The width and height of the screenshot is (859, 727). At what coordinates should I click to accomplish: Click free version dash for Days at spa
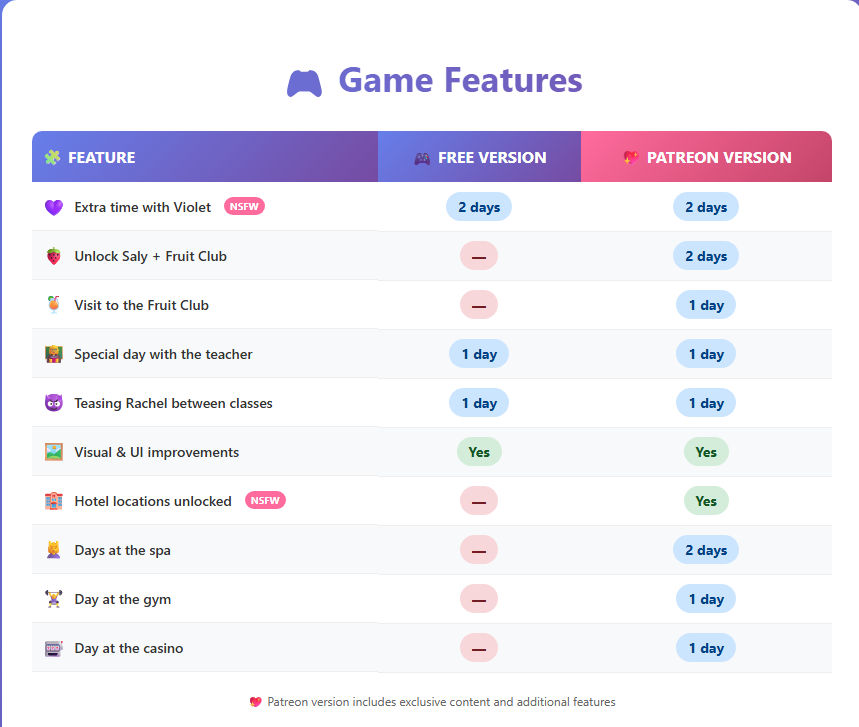tap(479, 550)
